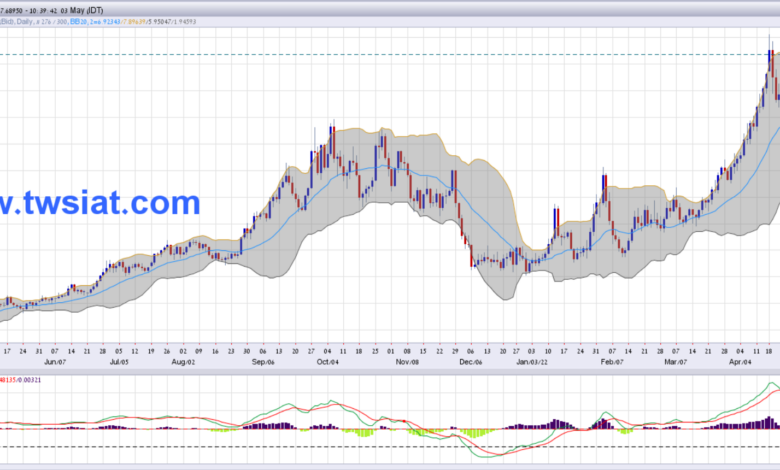This screenshot has height=470, width=780.
Task: Click the 0.00321 MACD histogram value
Action: coord(31,380)
